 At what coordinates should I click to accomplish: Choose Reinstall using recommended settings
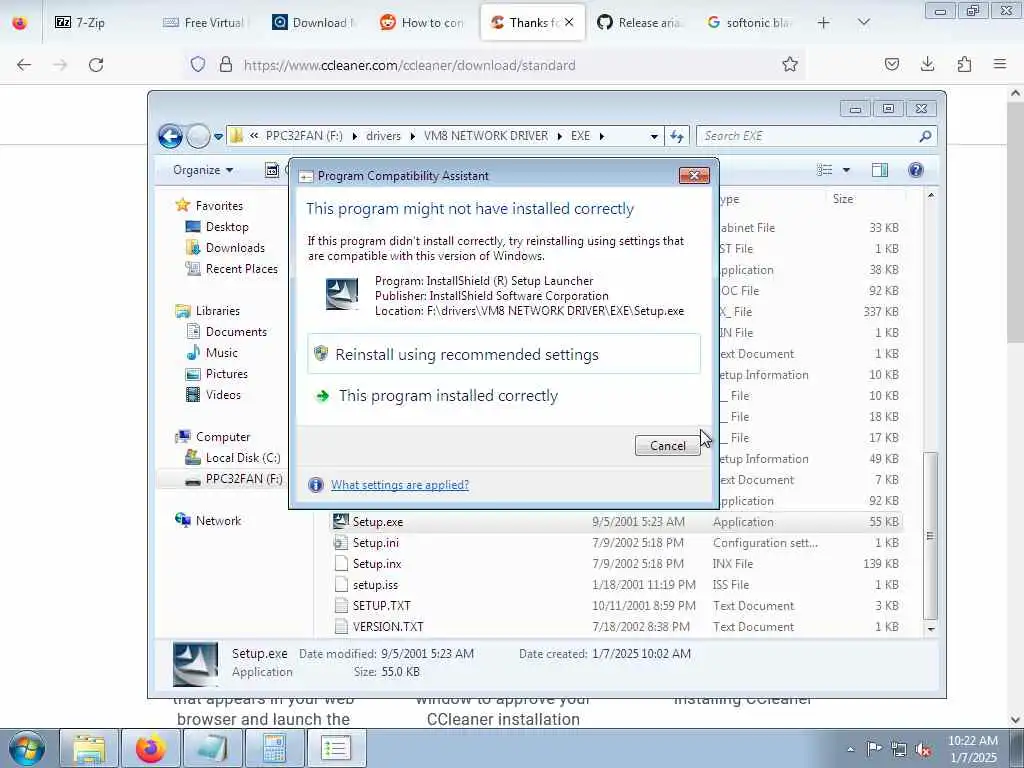(504, 354)
